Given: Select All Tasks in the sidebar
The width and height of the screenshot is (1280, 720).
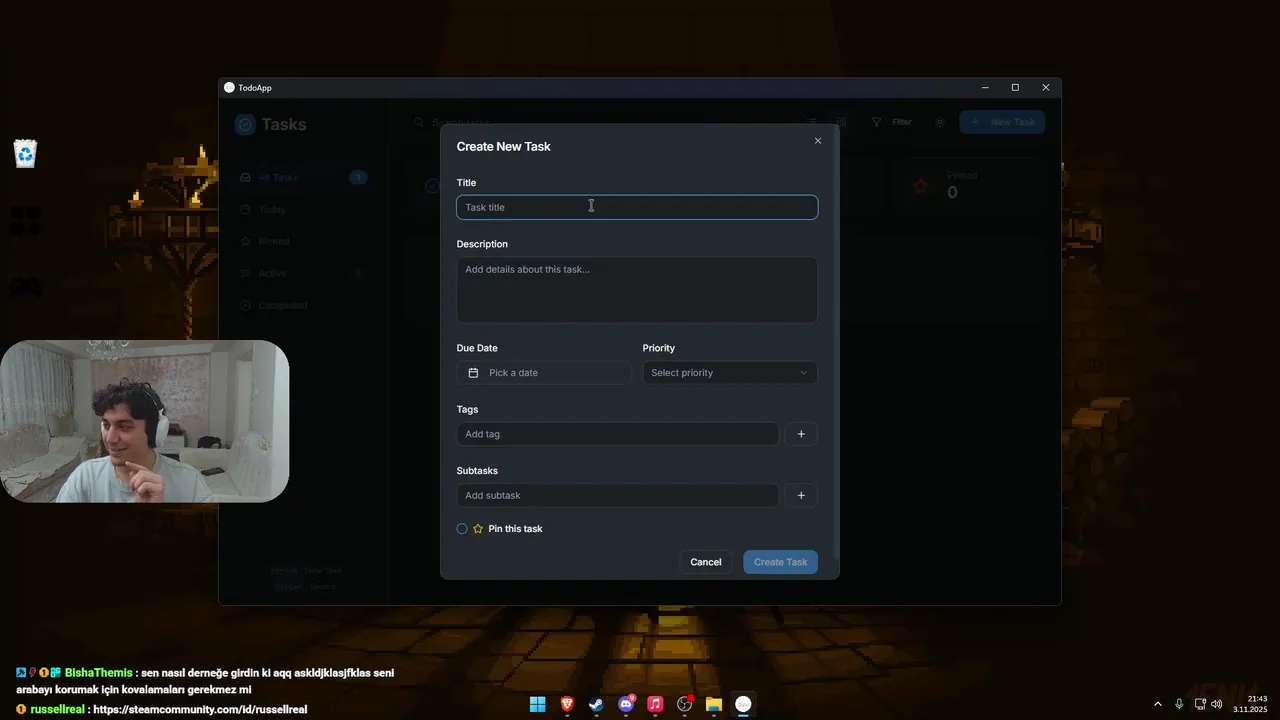Looking at the screenshot, I should point(304,177).
